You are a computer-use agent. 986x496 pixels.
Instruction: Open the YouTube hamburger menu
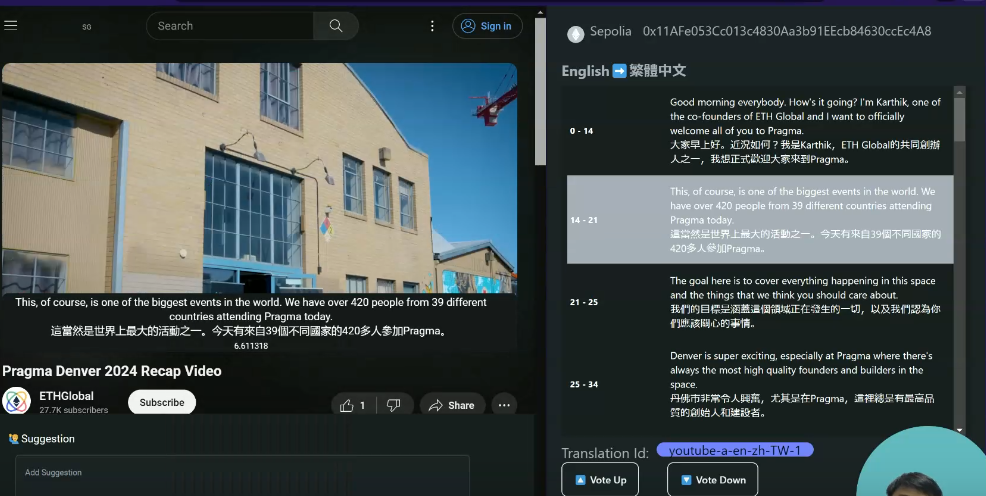(x=11, y=26)
